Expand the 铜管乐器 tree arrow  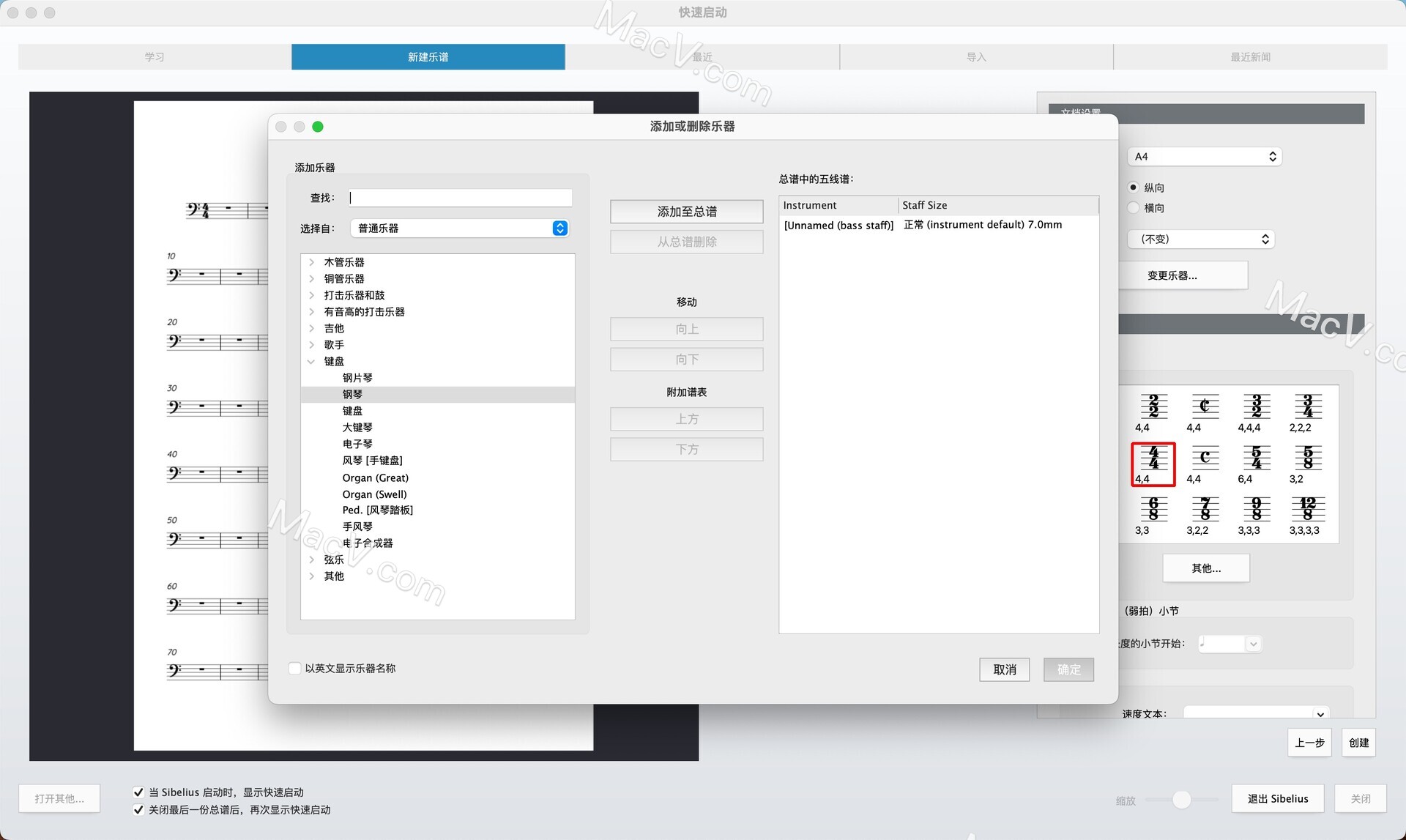tap(312, 279)
